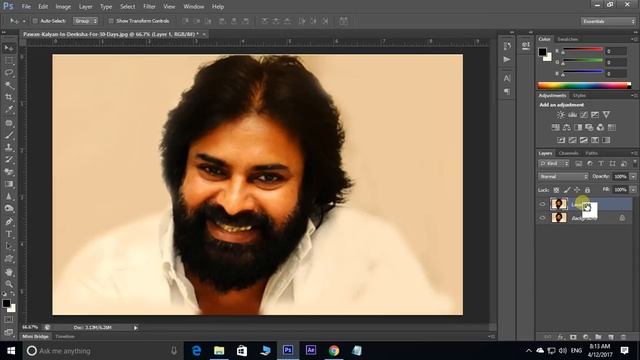
Task: Switch to the Swatches tab
Action: pos(567,39)
